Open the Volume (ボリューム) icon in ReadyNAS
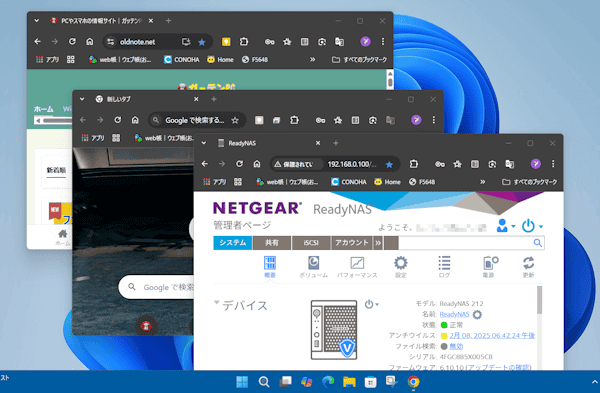 (313, 267)
